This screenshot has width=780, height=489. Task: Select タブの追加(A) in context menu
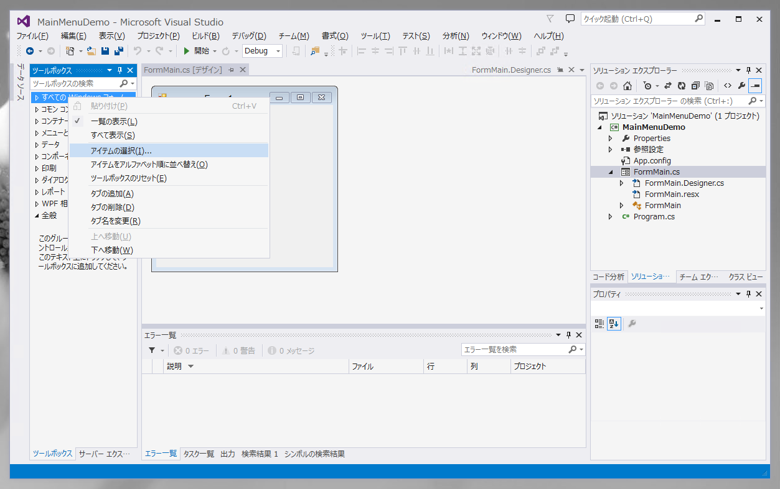[x=169, y=194]
